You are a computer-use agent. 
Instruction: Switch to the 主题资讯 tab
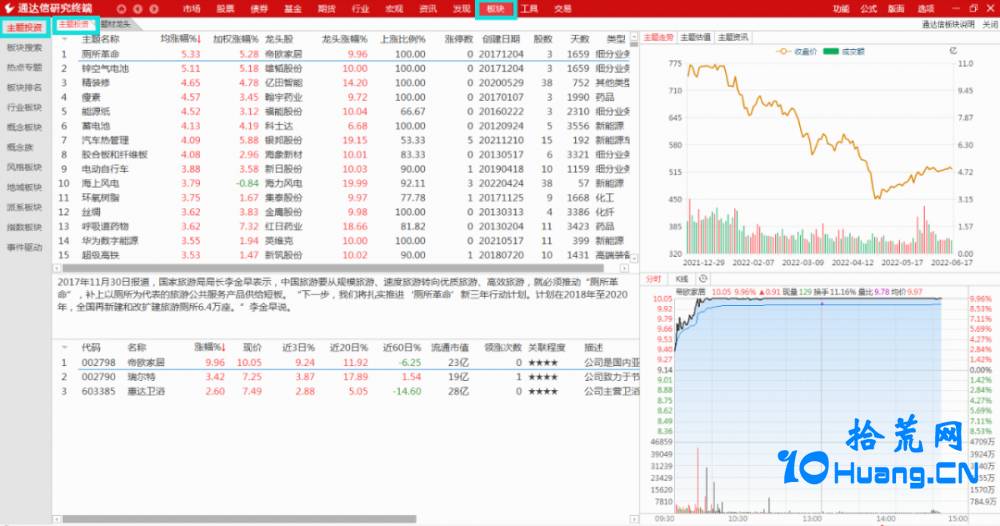[733, 38]
